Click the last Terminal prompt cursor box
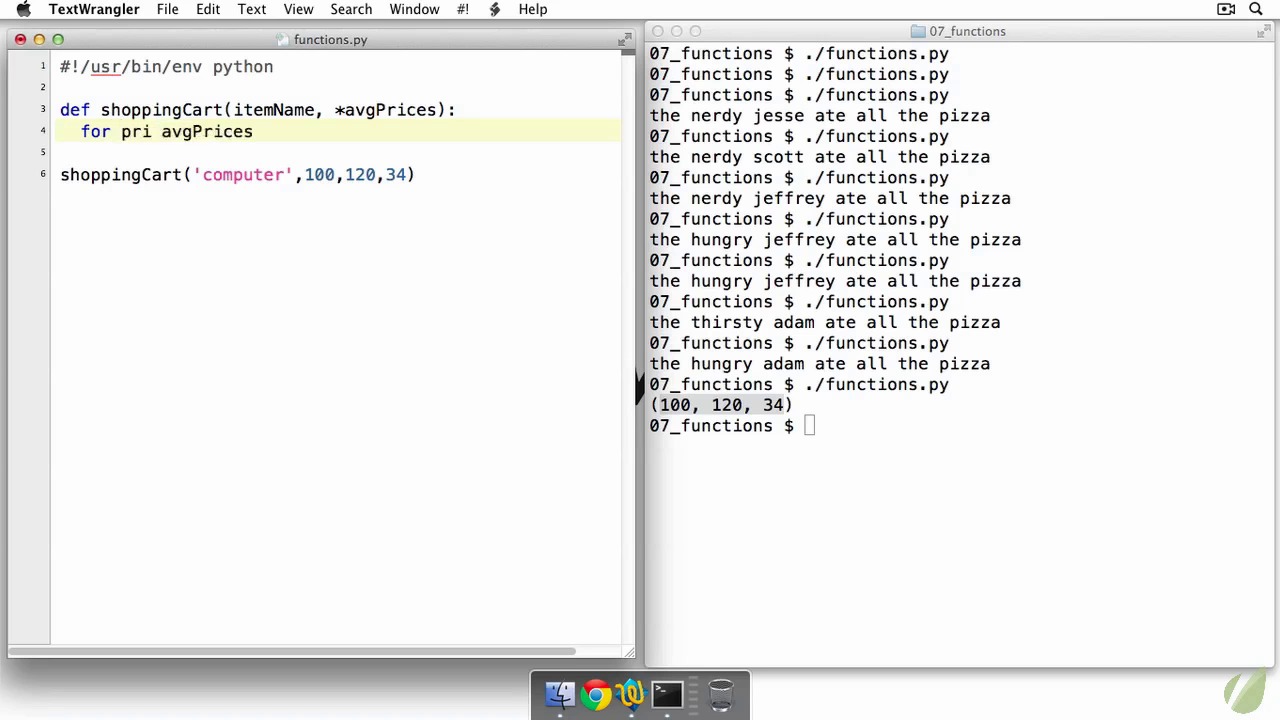 point(809,426)
